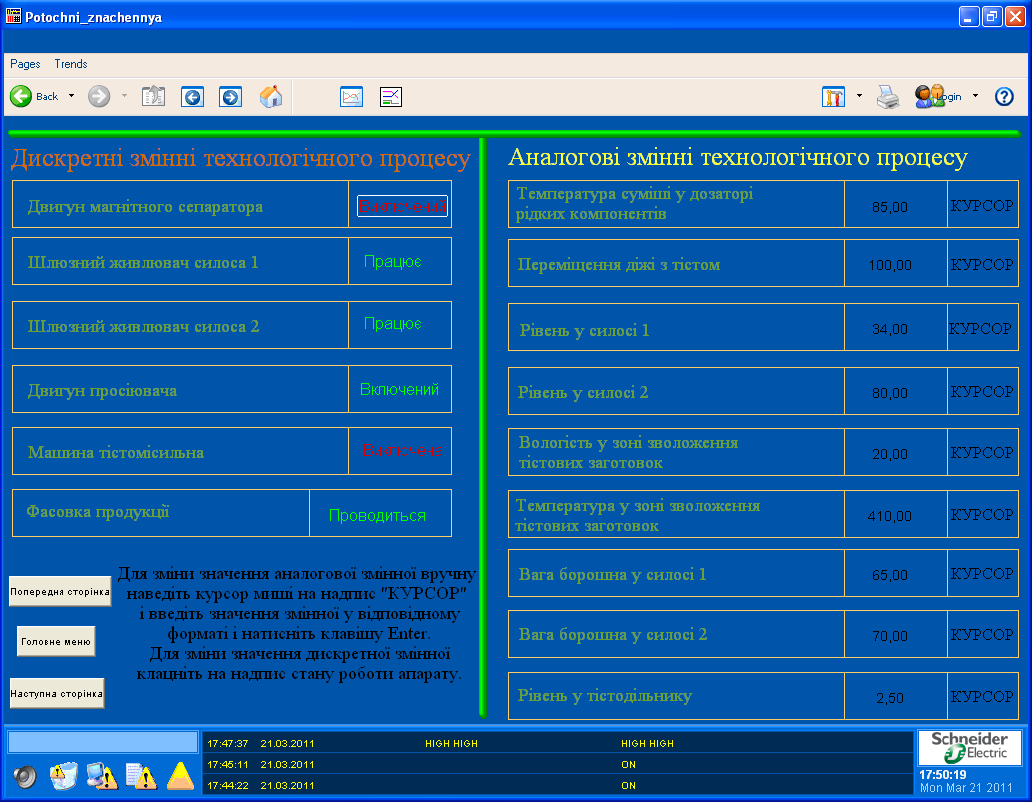This screenshot has width=1032, height=802.
Task: Click the alarm silence speaker icon
Action: pyautogui.click(x=25, y=776)
